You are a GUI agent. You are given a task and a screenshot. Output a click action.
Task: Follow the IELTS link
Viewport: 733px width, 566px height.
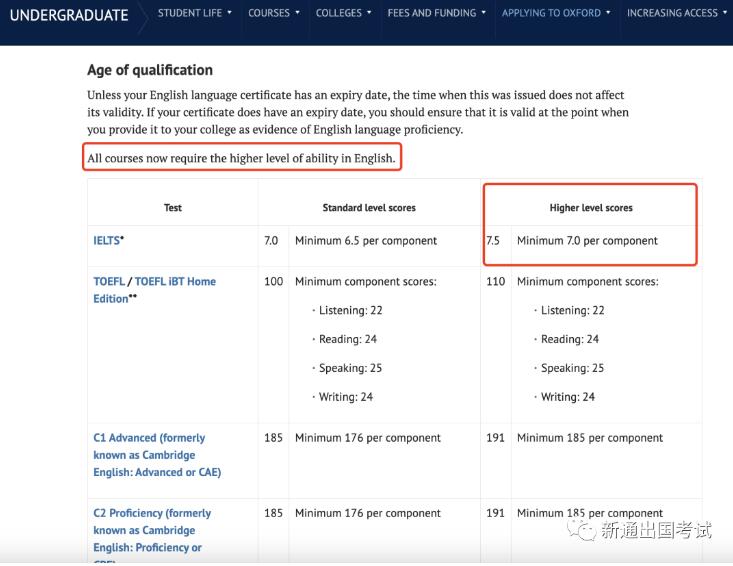(x=107, y=241)
